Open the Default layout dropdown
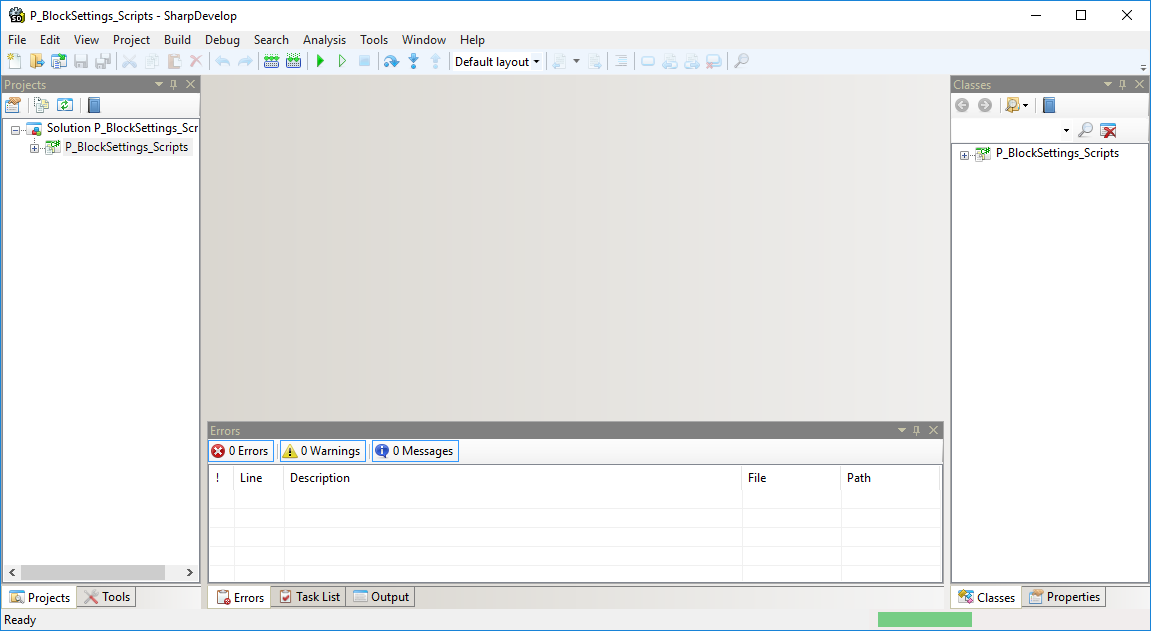Image resolution: width=1151 pixels, height=631 pixels. 497,62
